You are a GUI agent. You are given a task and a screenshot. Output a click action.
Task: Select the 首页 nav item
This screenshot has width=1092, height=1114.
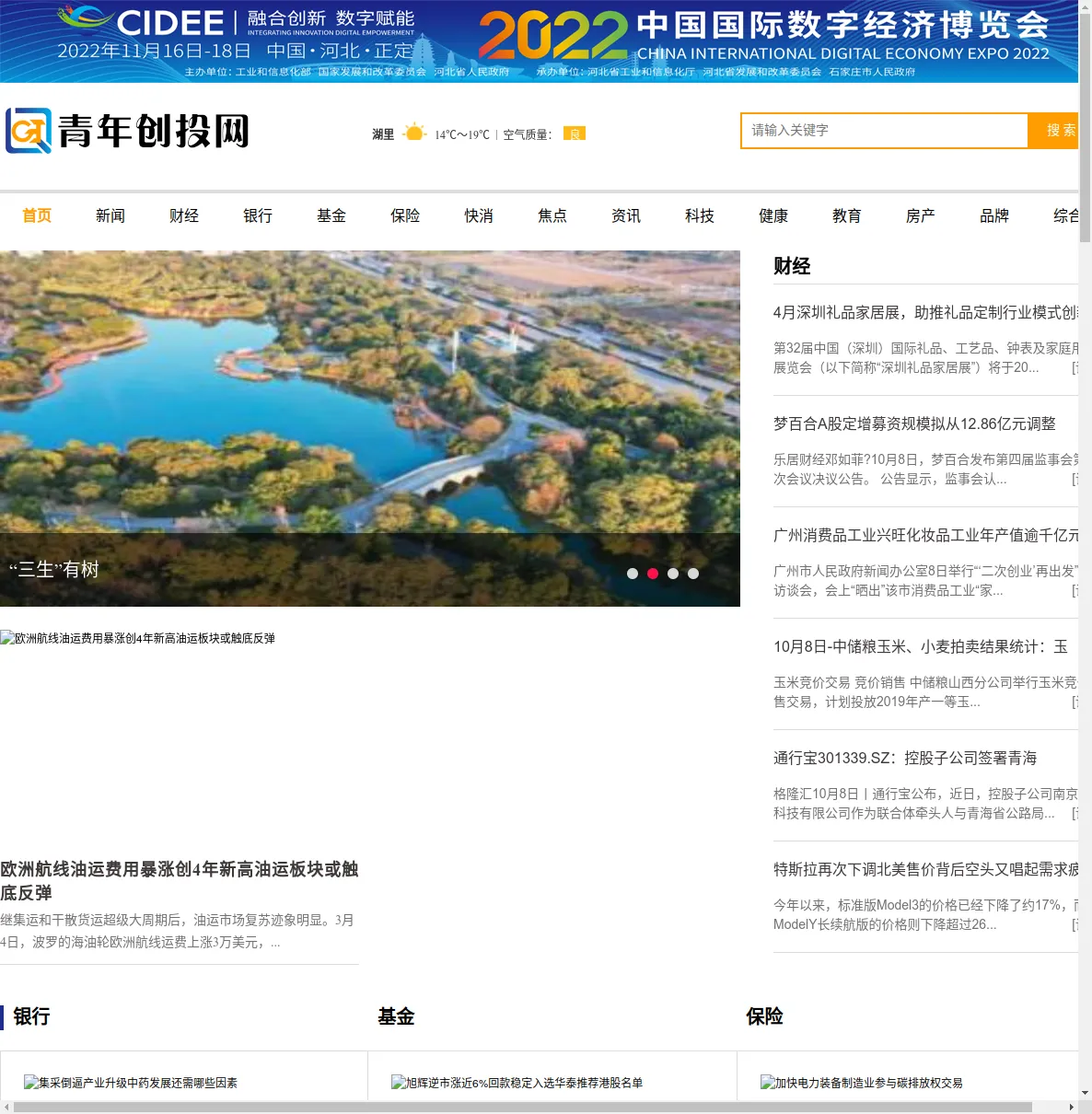click(37, 215)
